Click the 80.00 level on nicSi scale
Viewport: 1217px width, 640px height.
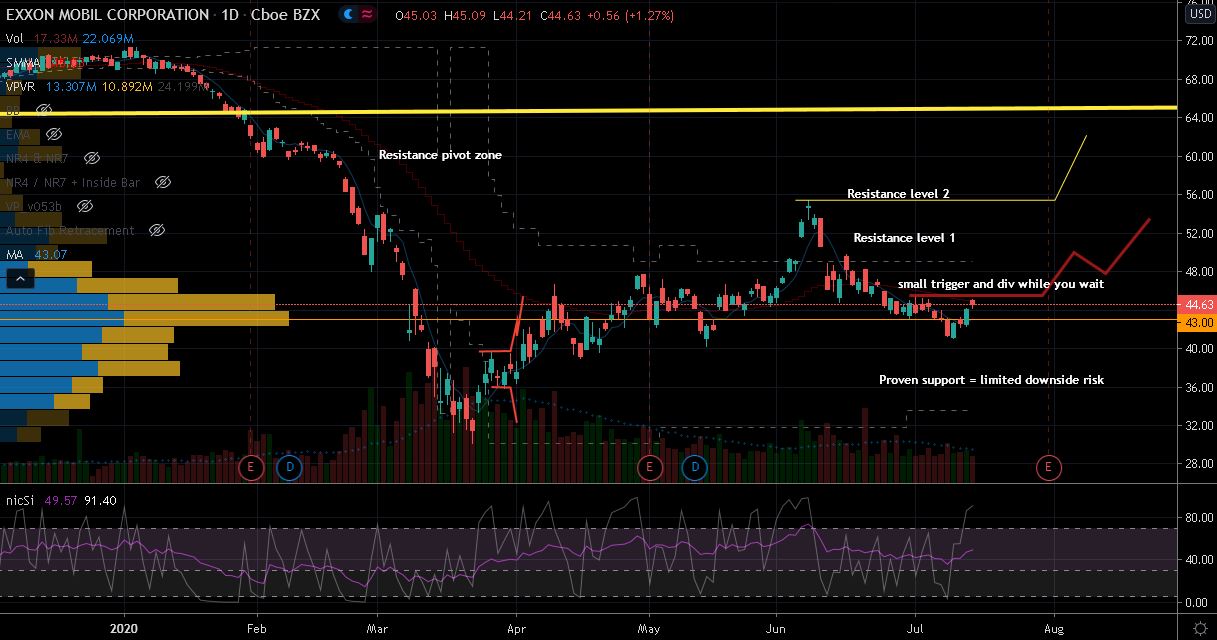point(1199,518)
